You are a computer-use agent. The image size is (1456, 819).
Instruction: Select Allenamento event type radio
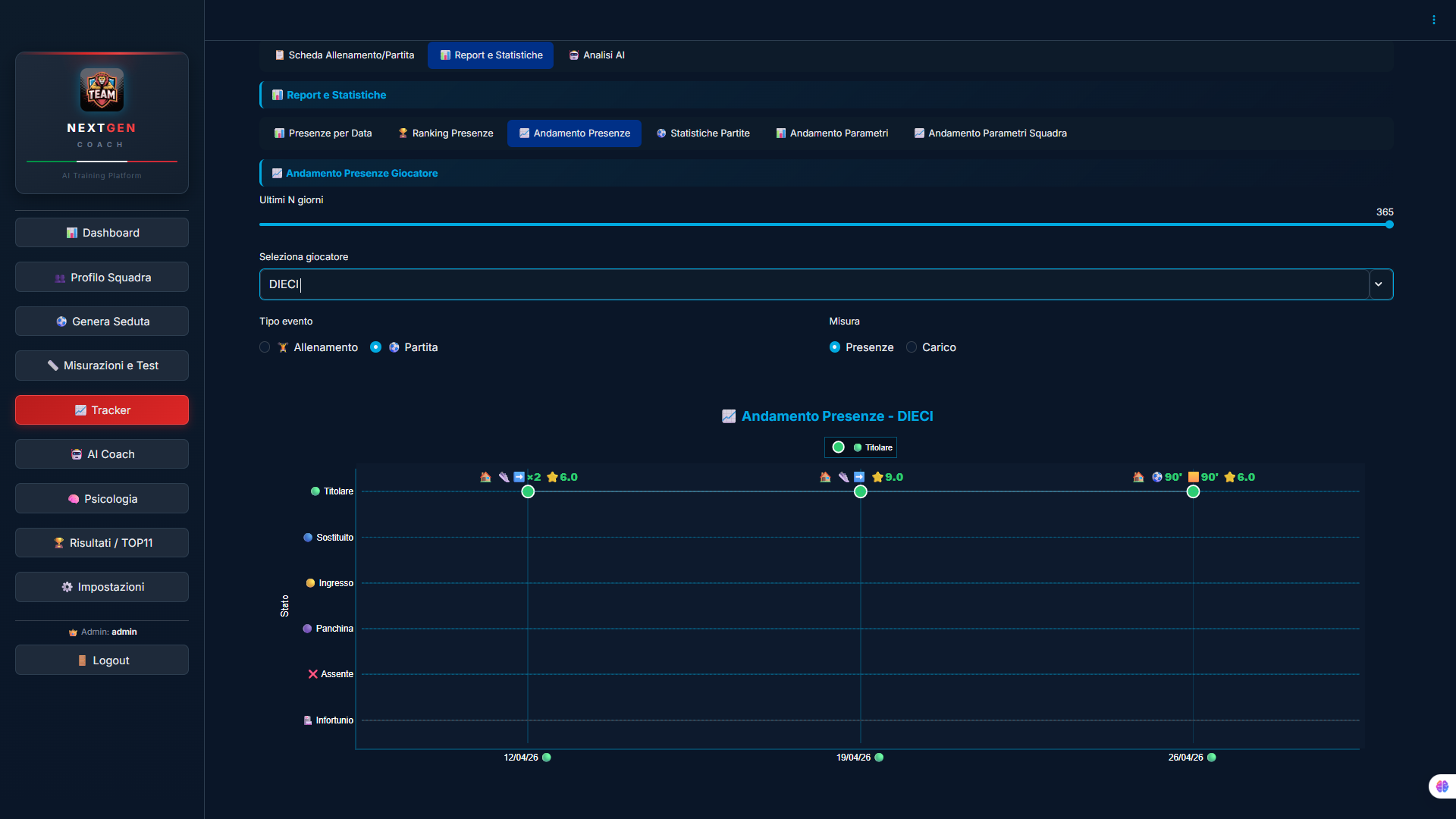[265, 347]
